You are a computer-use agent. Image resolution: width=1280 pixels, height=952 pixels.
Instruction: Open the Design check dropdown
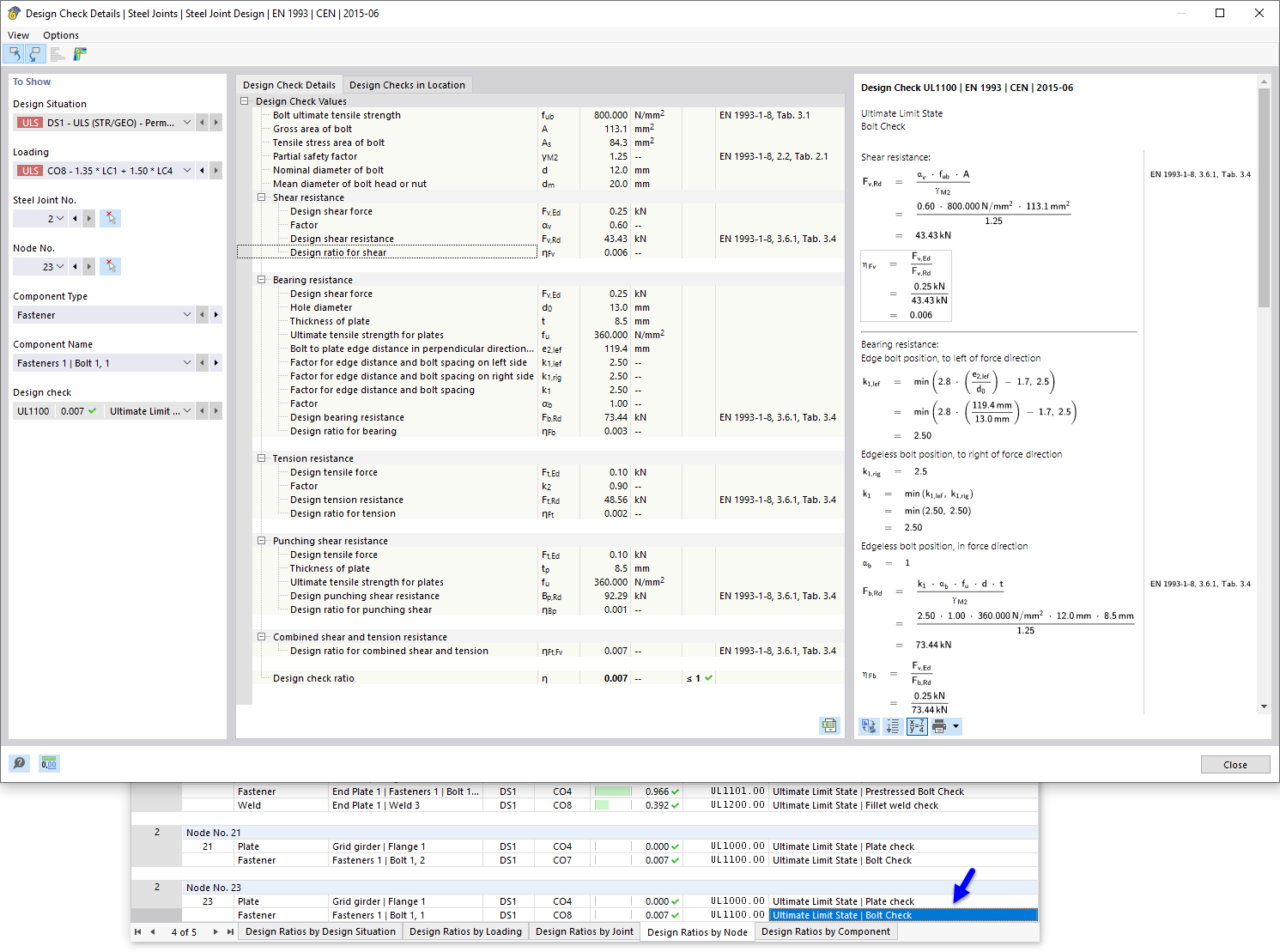pos(187,411)
